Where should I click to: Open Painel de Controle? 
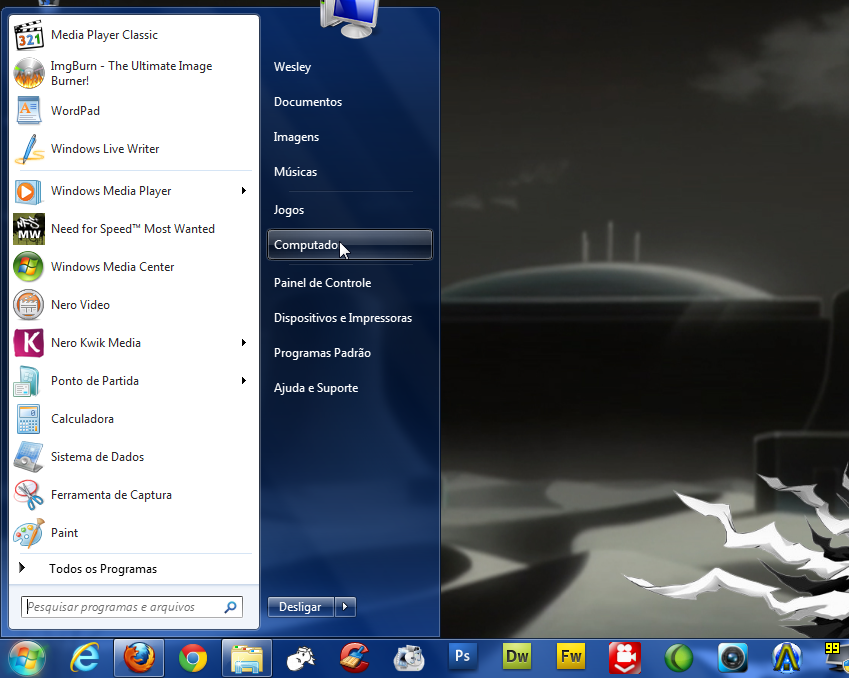(x=322, y=283)
